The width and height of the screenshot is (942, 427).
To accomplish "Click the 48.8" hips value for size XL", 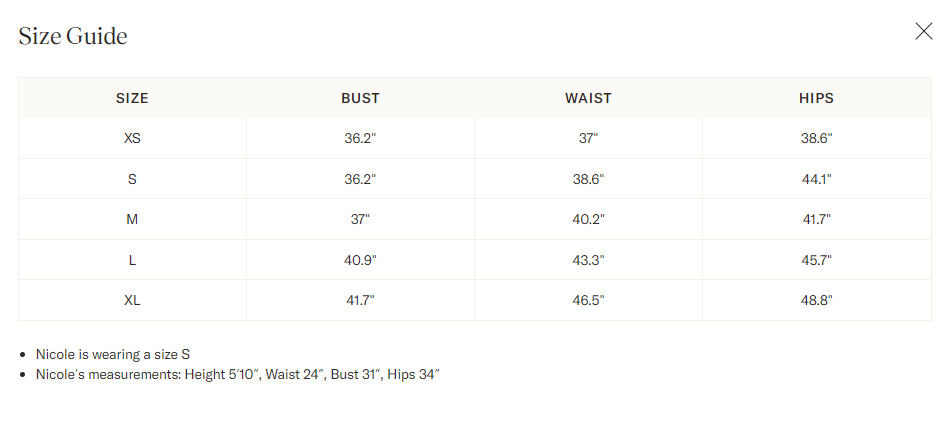I will [x=816, y=300].
